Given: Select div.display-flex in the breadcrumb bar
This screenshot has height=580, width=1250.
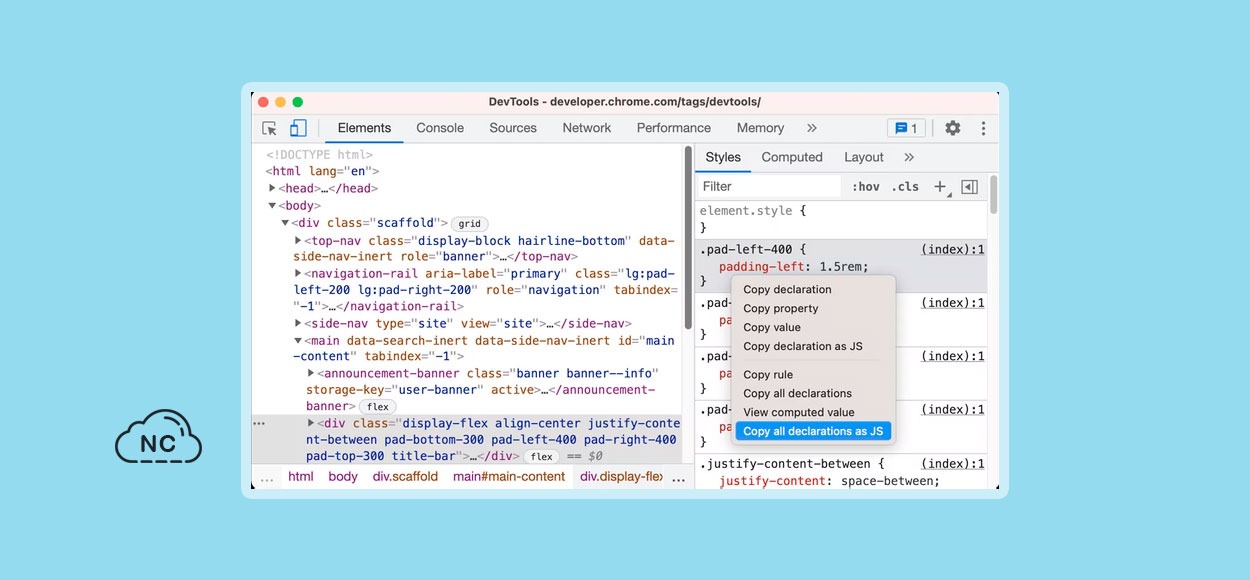Looking at the screenshot, I should (621, 477).
